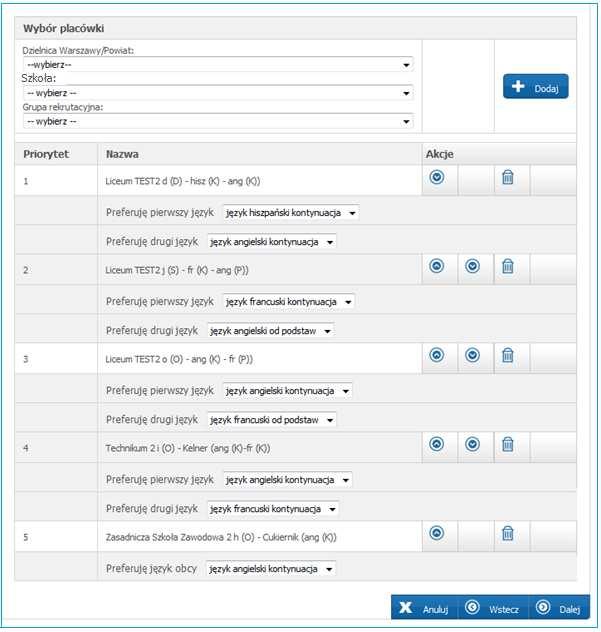This screenshot has width=601, height=632.
Task: Click the Dodaj button
Action: pos(535,86)
